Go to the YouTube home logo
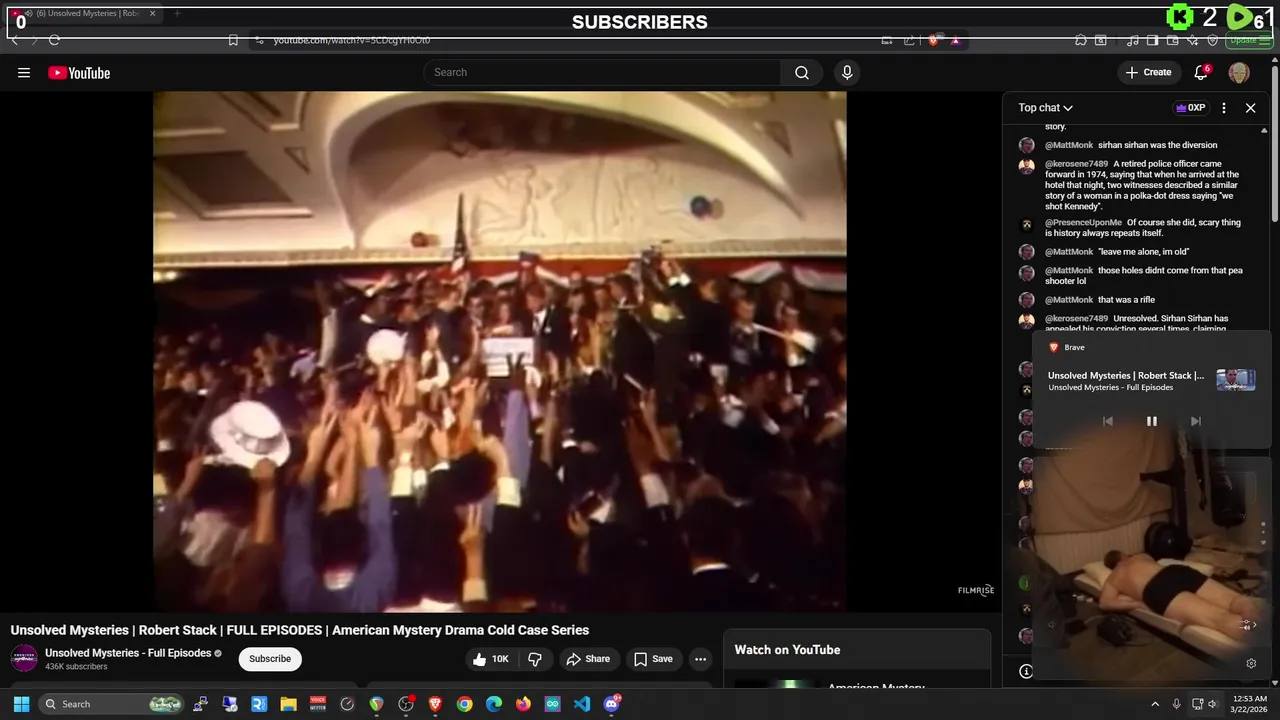 pyautogui.click(x=79, y=72)
